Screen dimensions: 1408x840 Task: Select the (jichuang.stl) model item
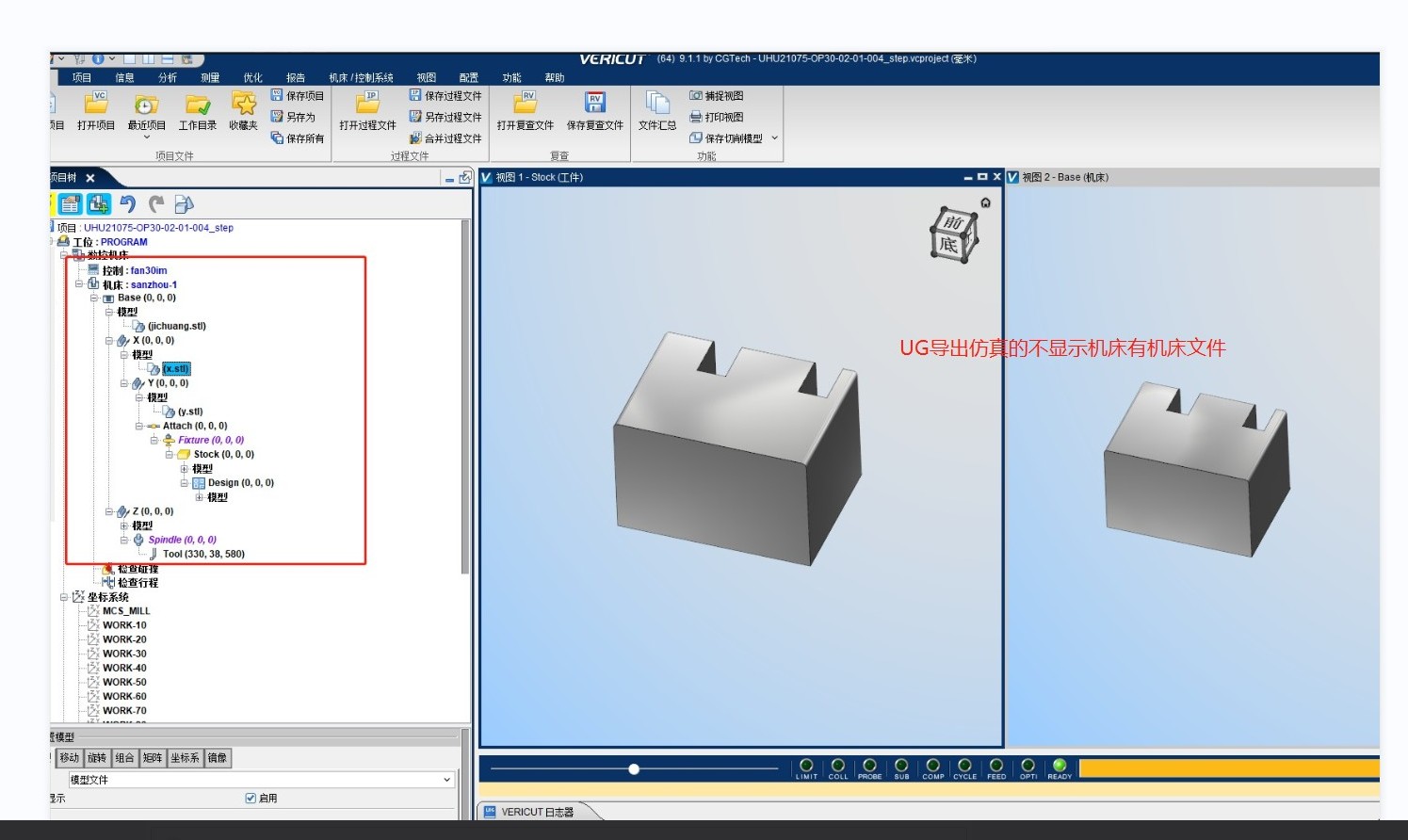coord(177,326)
